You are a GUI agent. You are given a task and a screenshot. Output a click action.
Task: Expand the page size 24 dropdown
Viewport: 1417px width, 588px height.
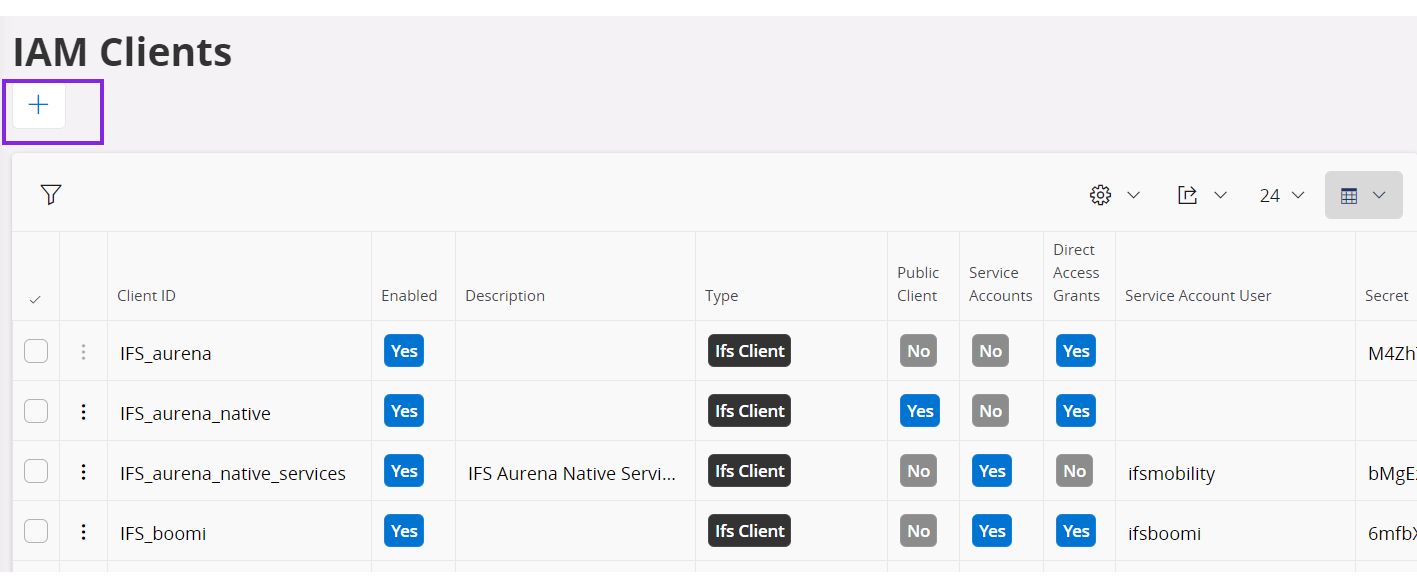[x=1282, y=196]
